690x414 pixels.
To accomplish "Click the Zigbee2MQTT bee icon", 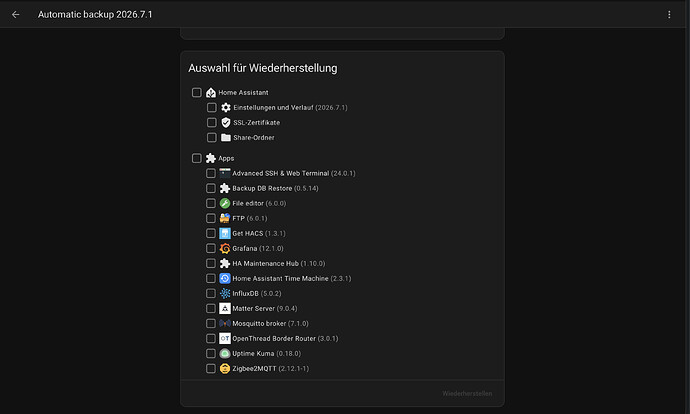I will [x=225, y=369].
